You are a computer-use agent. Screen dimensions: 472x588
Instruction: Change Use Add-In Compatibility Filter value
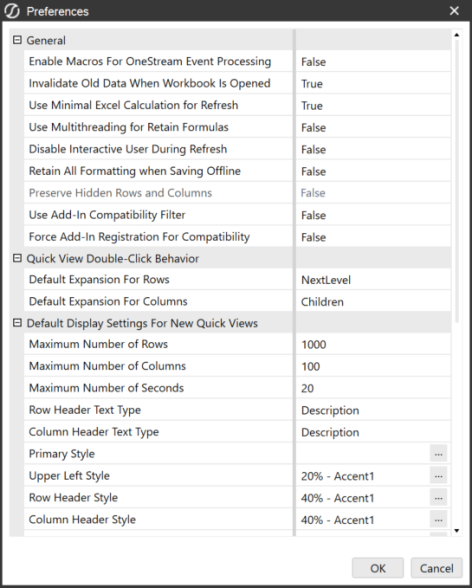(x=373, y=215)
